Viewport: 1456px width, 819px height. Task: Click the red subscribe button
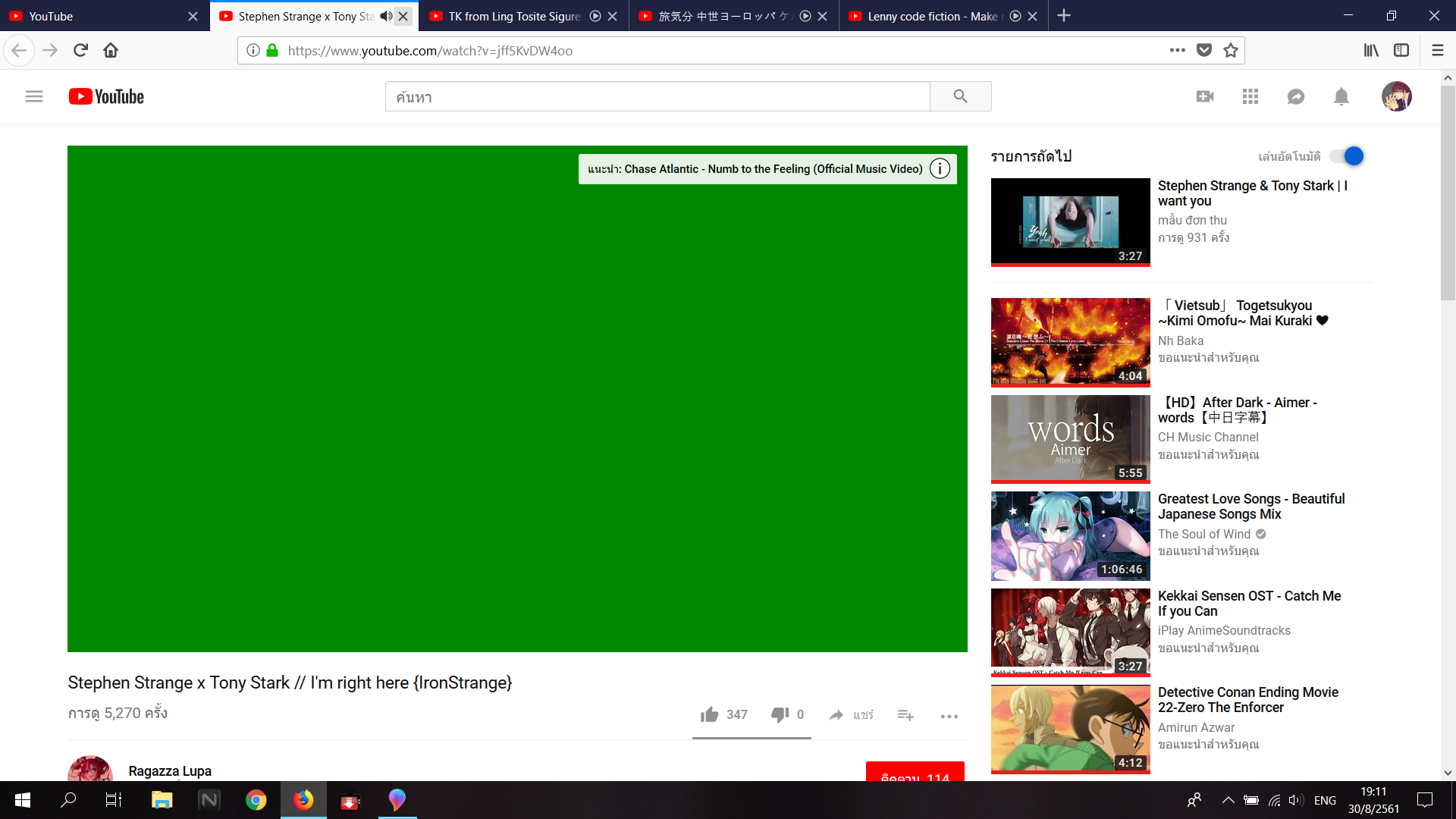click(x=915, y=772)
